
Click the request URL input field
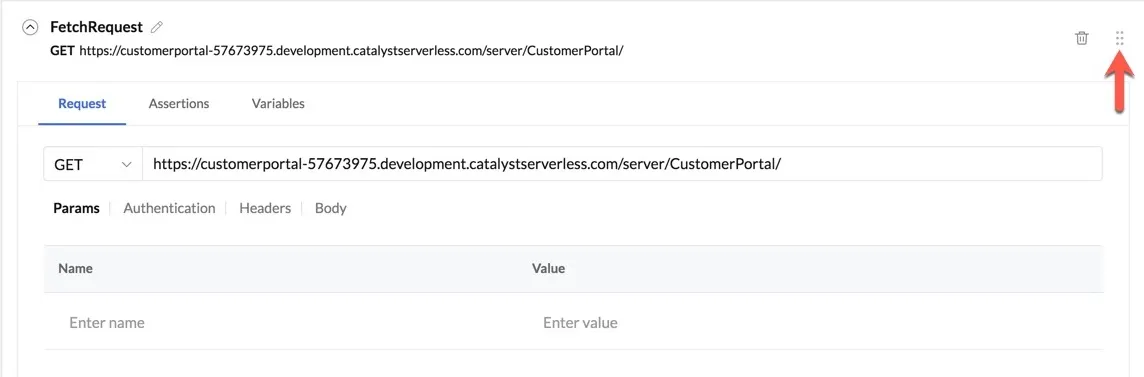pyautogui.click(x=622, y=164)
